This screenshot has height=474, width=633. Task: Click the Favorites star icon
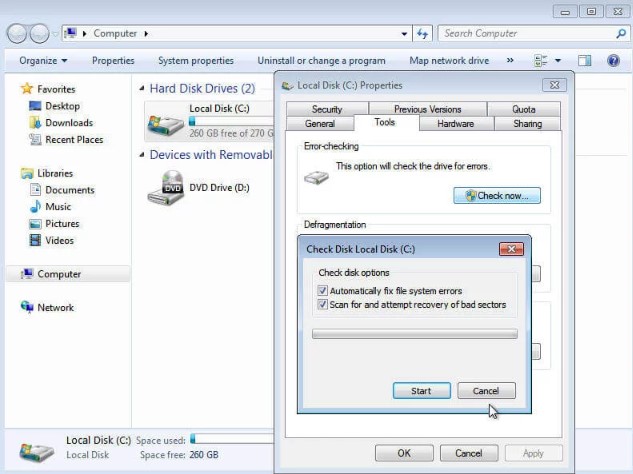(x=27, y=88)
